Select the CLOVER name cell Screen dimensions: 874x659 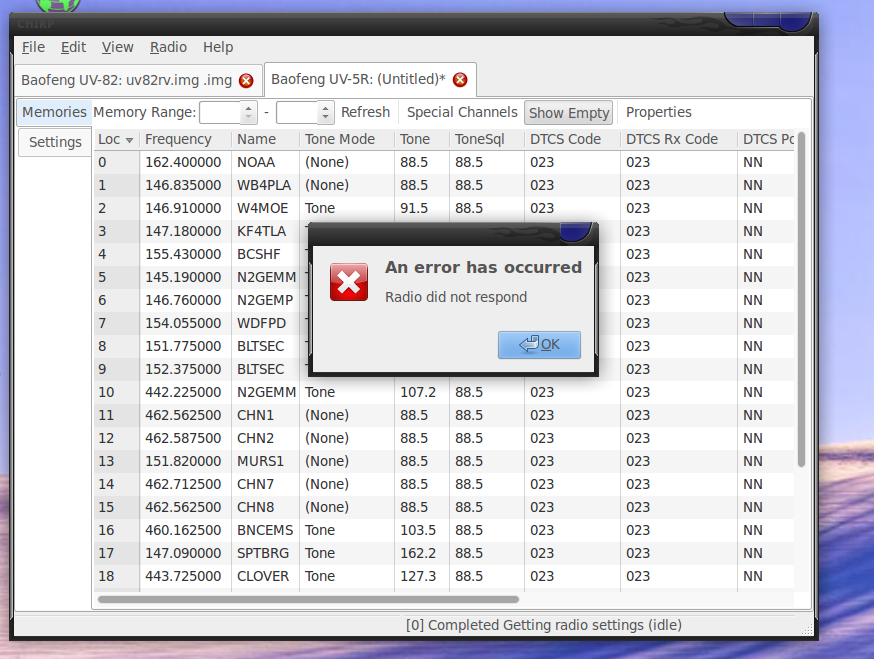click(x=263, y=576)
